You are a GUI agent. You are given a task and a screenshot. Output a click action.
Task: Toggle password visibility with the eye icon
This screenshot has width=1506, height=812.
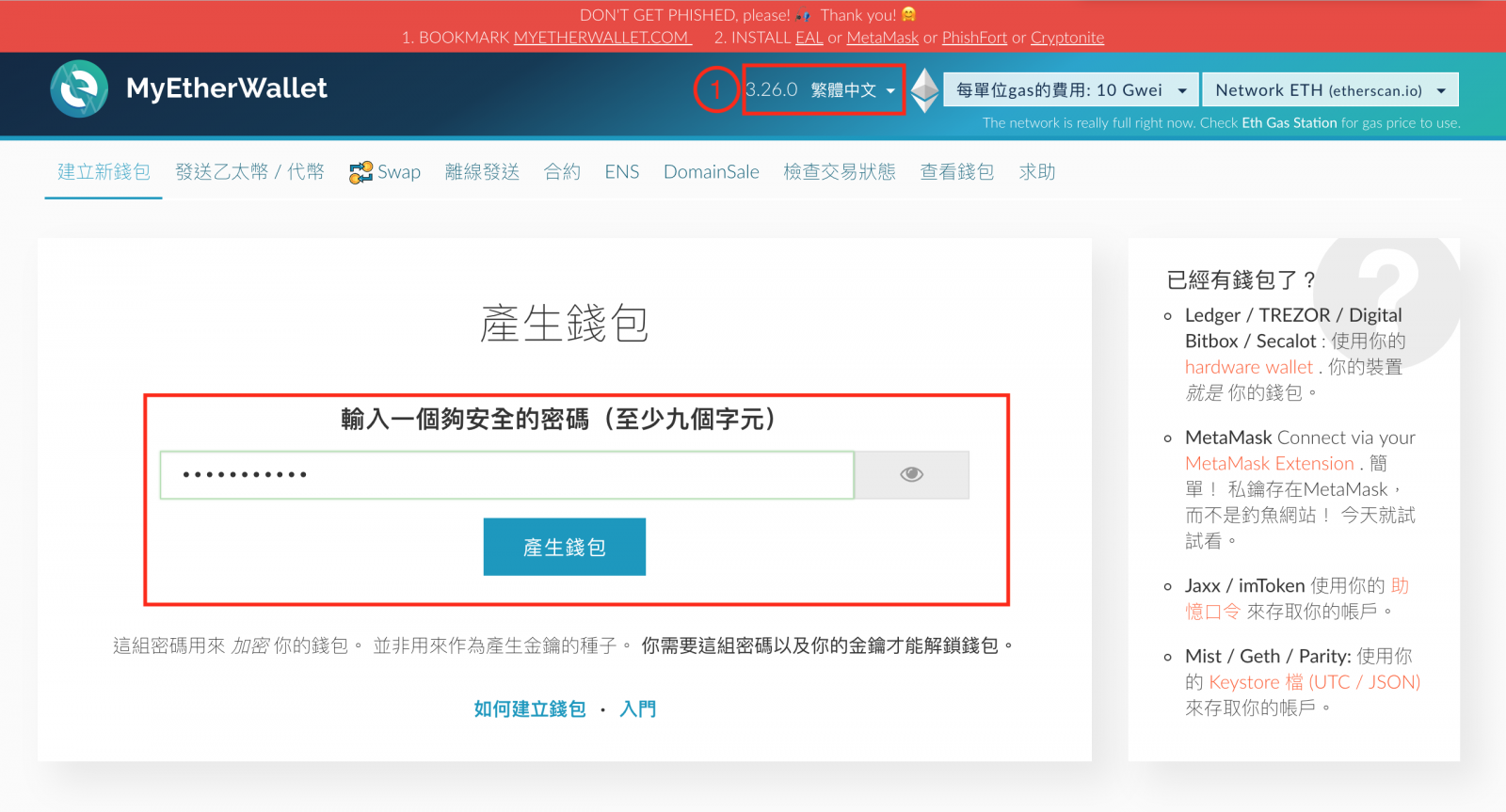[x=911, y=474]
